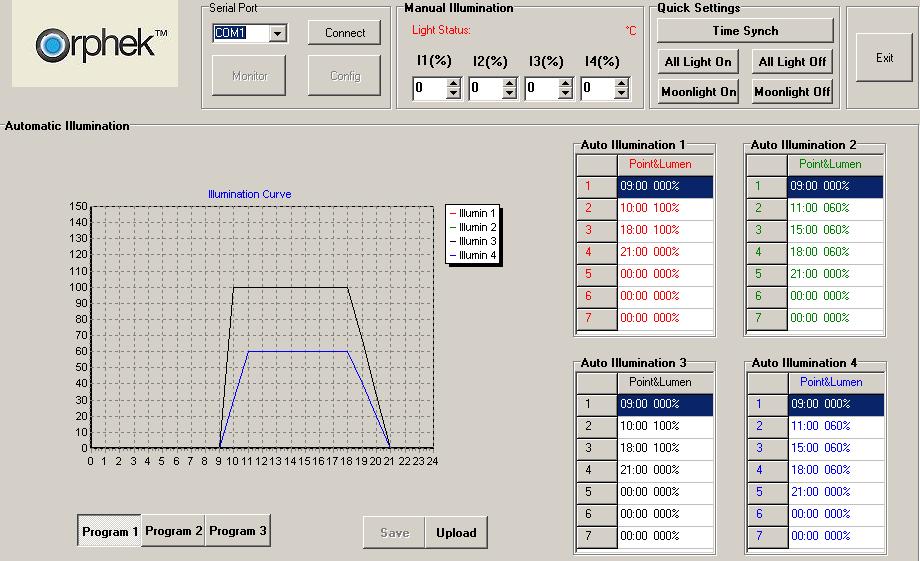
Task: Select Auto Illumination 4 row number 7
Action: (768, 536)
